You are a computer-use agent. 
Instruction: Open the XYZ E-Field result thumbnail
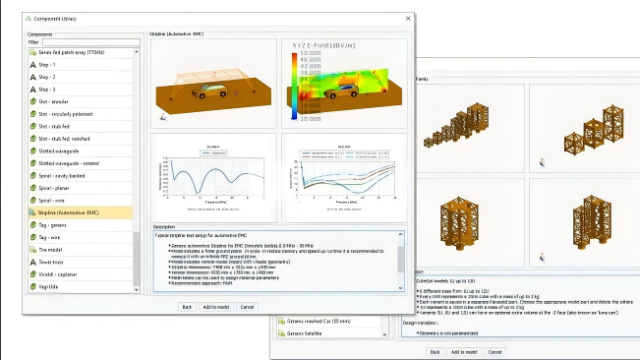(x=344, y=84)
